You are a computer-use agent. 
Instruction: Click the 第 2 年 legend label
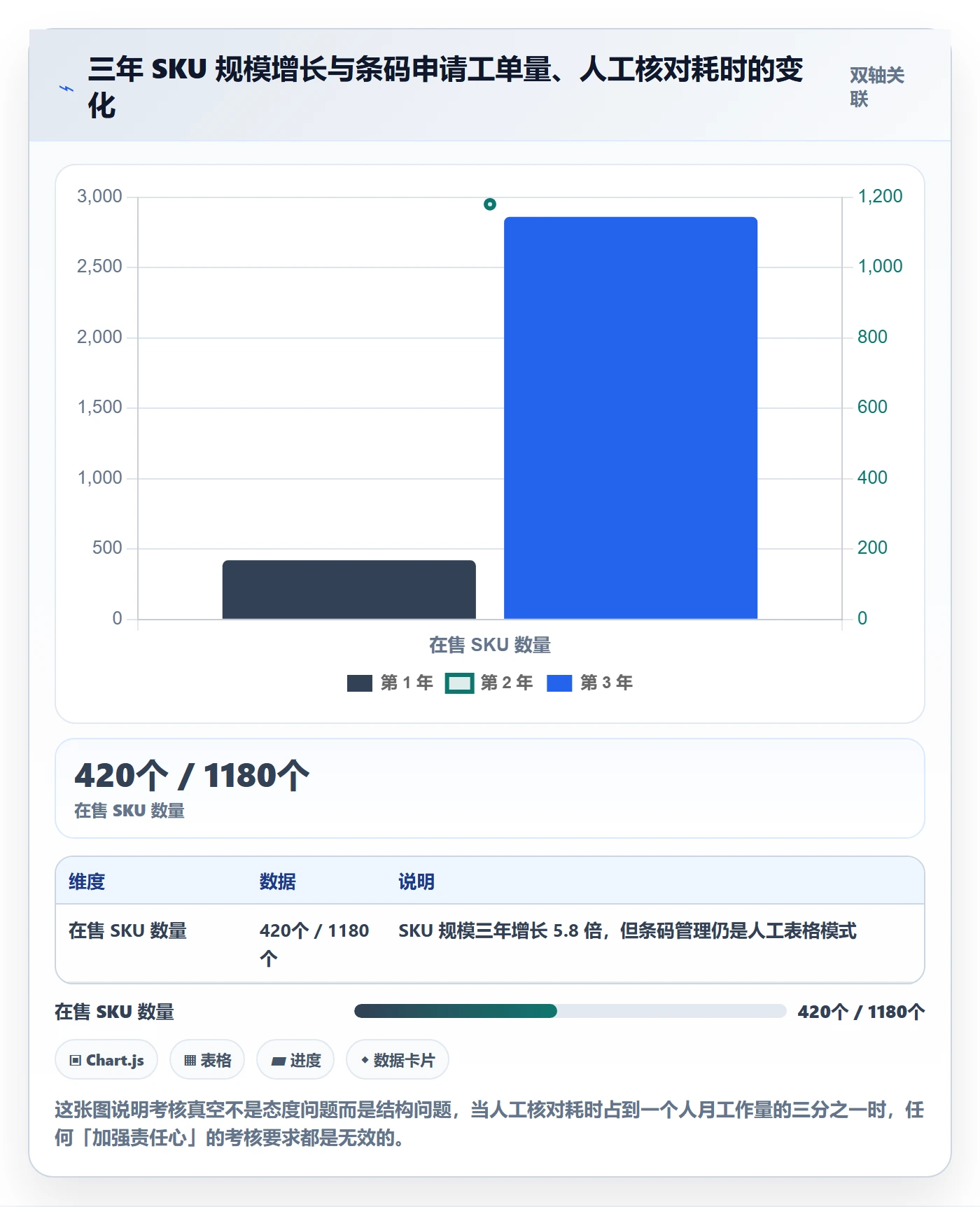click(x=507, y=683)
